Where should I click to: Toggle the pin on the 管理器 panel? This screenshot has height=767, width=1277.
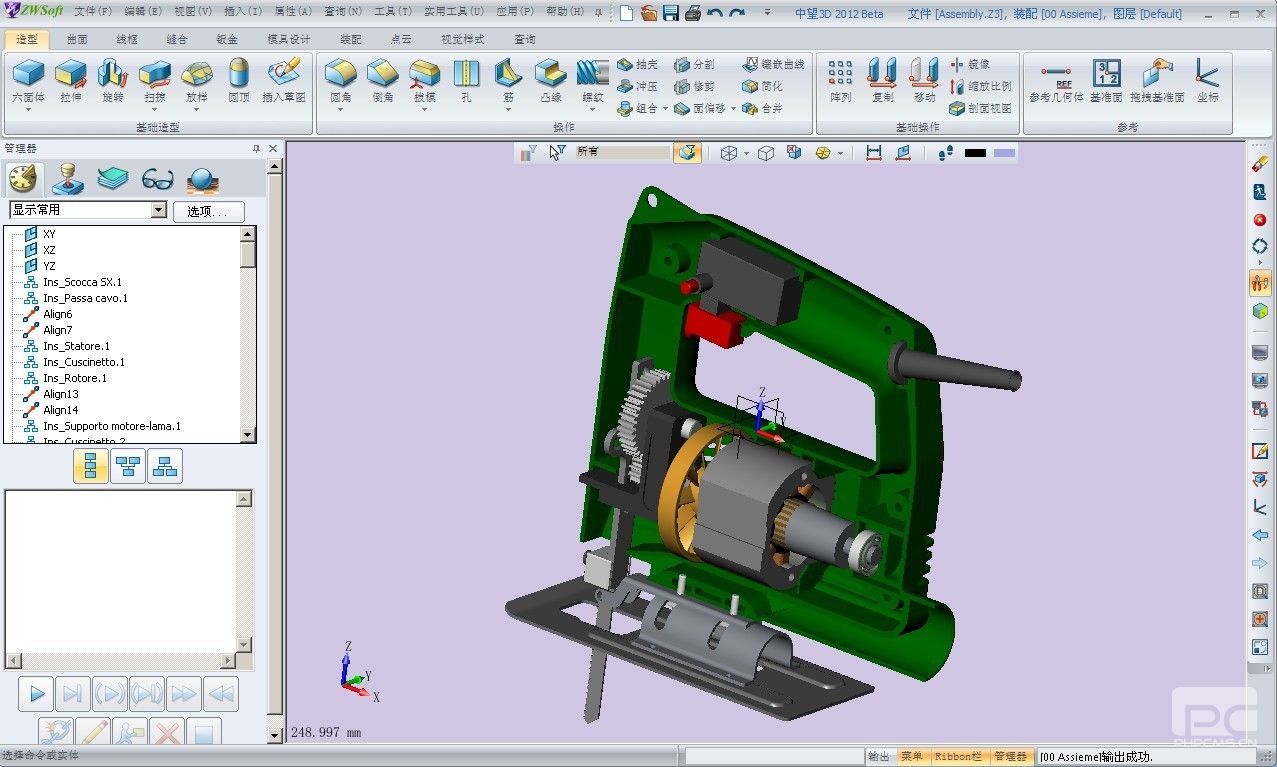point(256,148)
